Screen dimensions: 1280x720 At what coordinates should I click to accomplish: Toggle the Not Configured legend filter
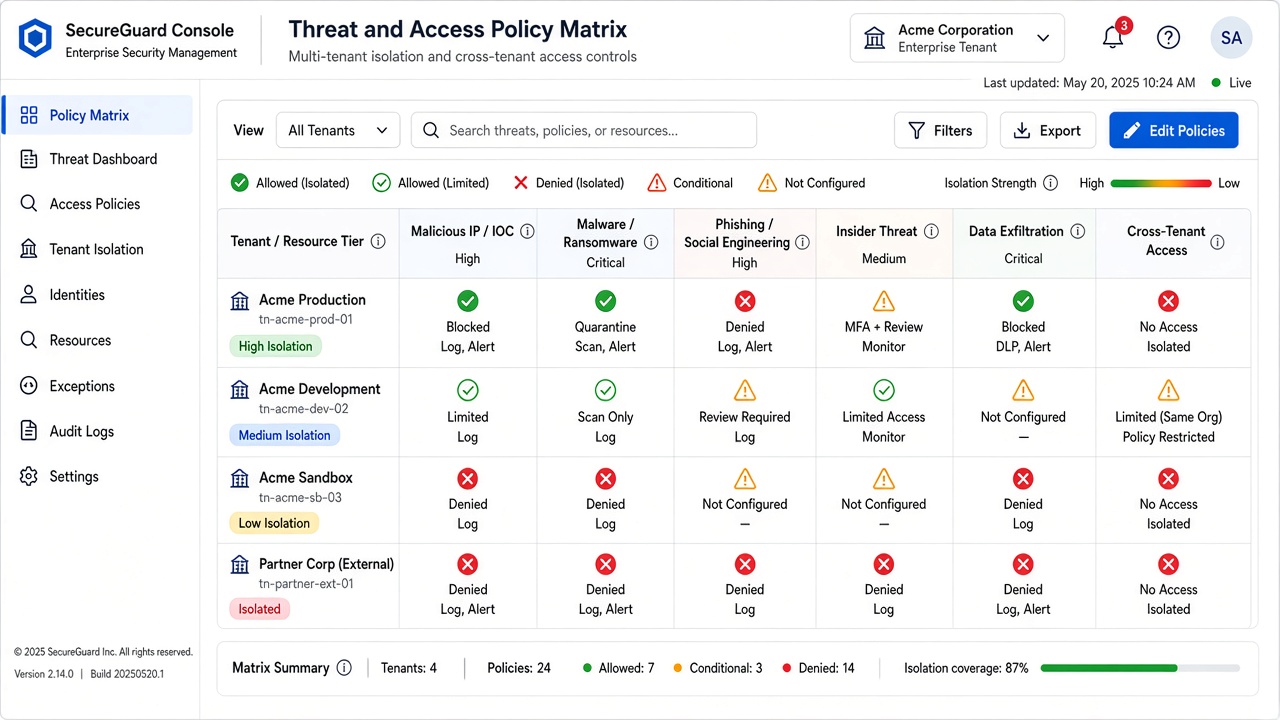point(811,183)
